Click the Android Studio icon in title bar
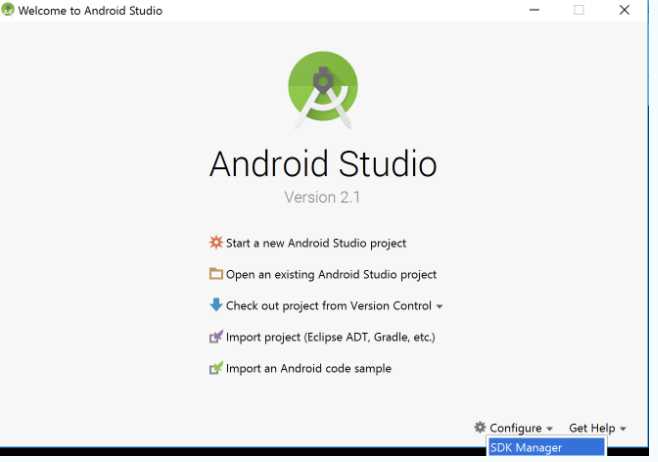Screen dimensions: 658x462 click(8, 10)
